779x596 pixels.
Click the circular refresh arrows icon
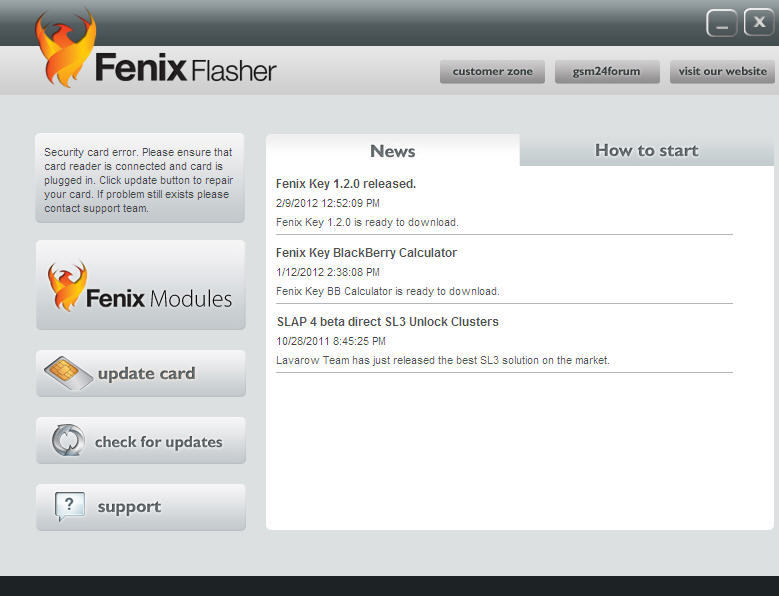[x=68, y=441]
